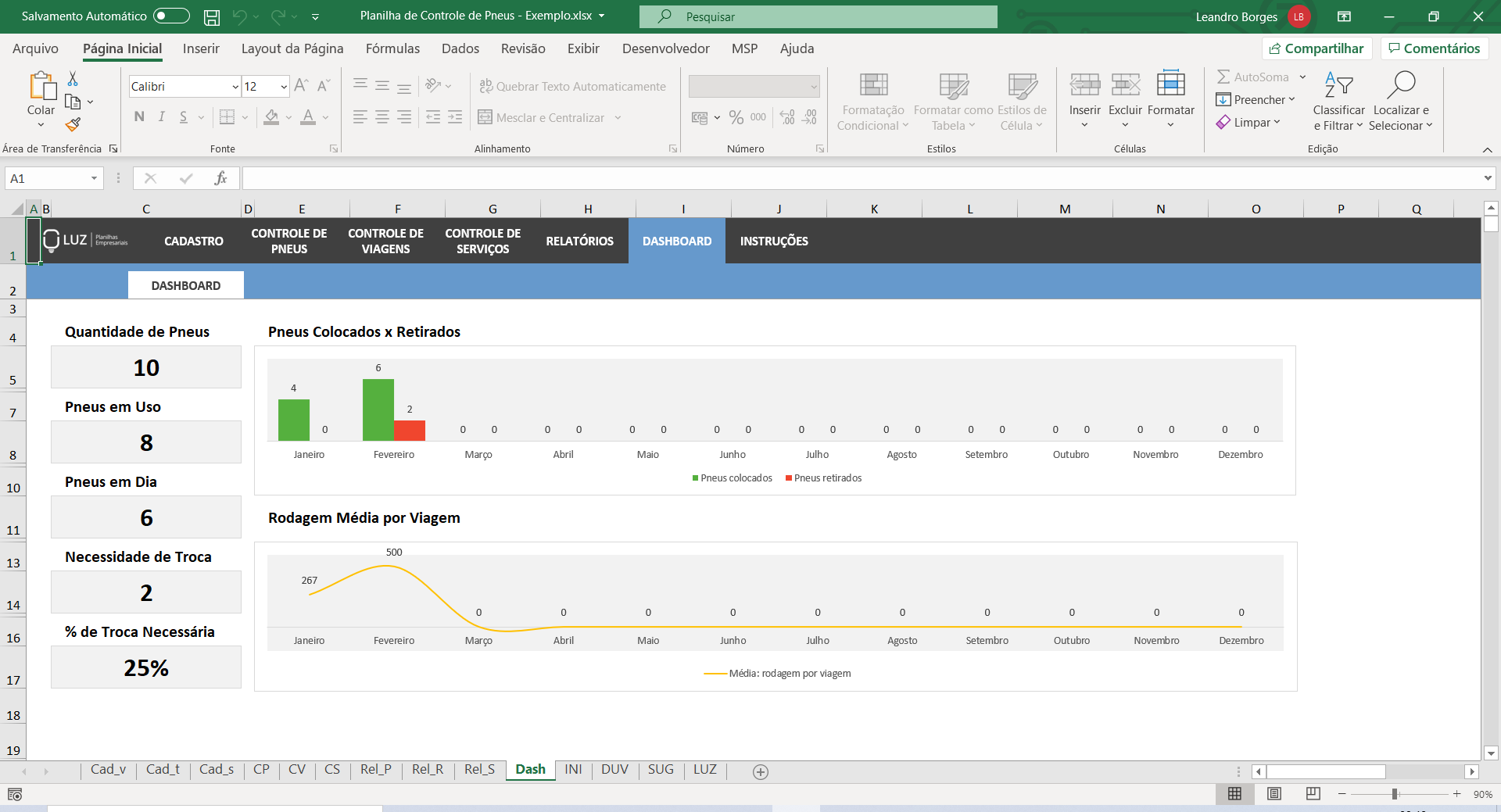
Task: Open Formatar como Tabela menu
Action: [x=954, y=102]
